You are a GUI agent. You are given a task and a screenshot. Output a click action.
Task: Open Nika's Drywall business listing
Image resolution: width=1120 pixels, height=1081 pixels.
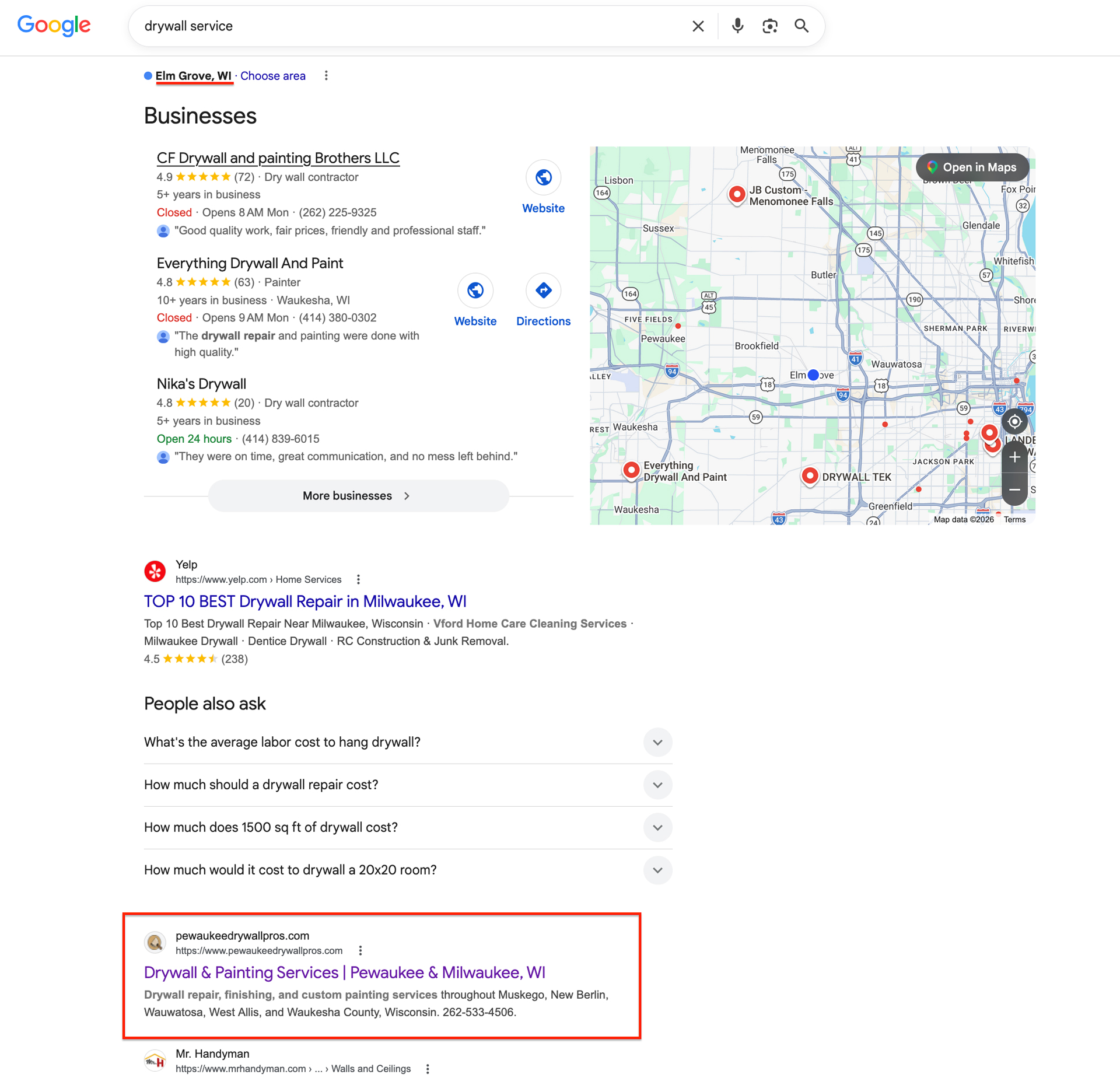(x=201, y=384)
